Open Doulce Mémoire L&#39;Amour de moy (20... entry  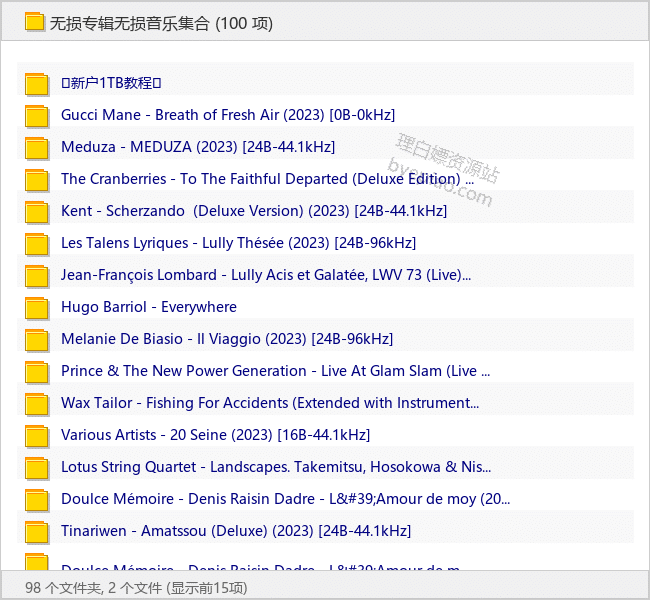click(285, 499)
